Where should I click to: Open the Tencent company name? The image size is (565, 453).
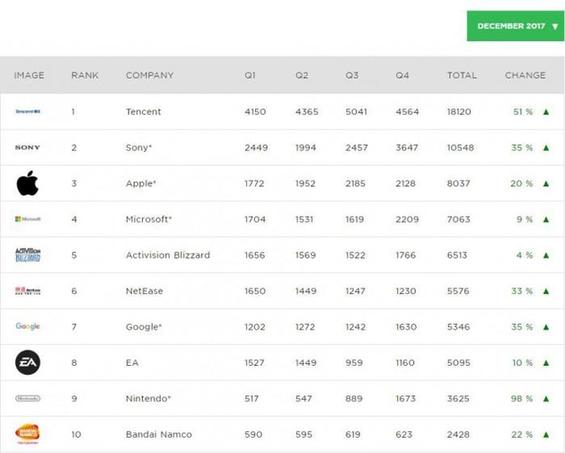click(143, 112)
